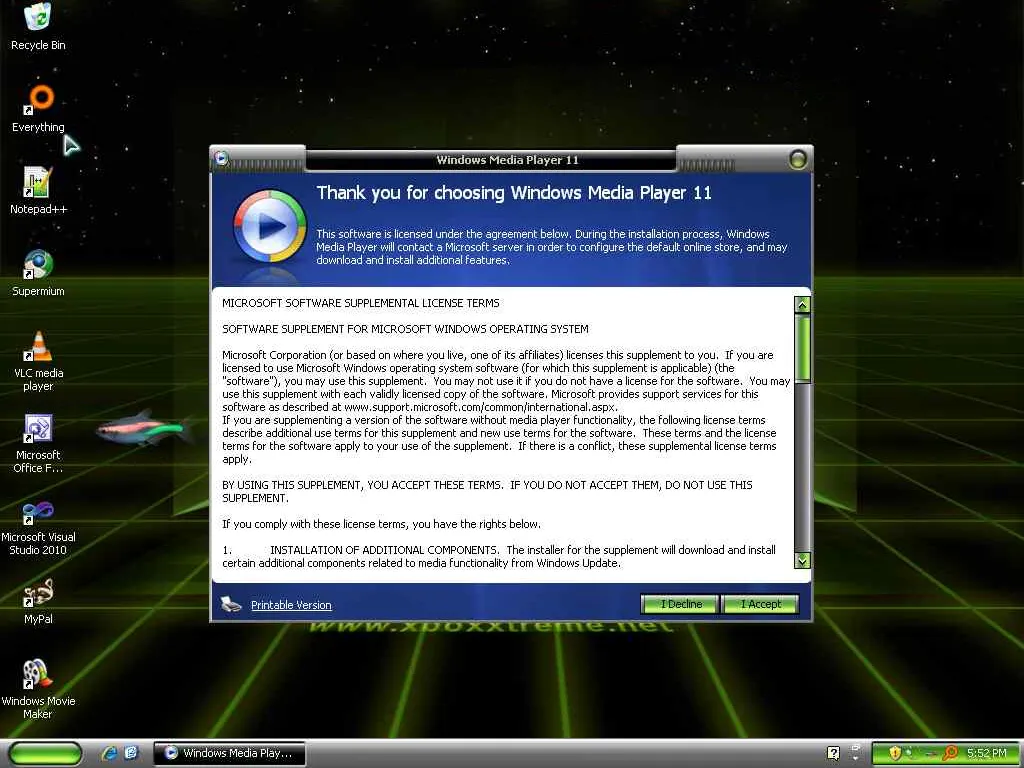Click the title bar Media Player system icon
This screenshot has height=768, width=1024.
[222, 158]
